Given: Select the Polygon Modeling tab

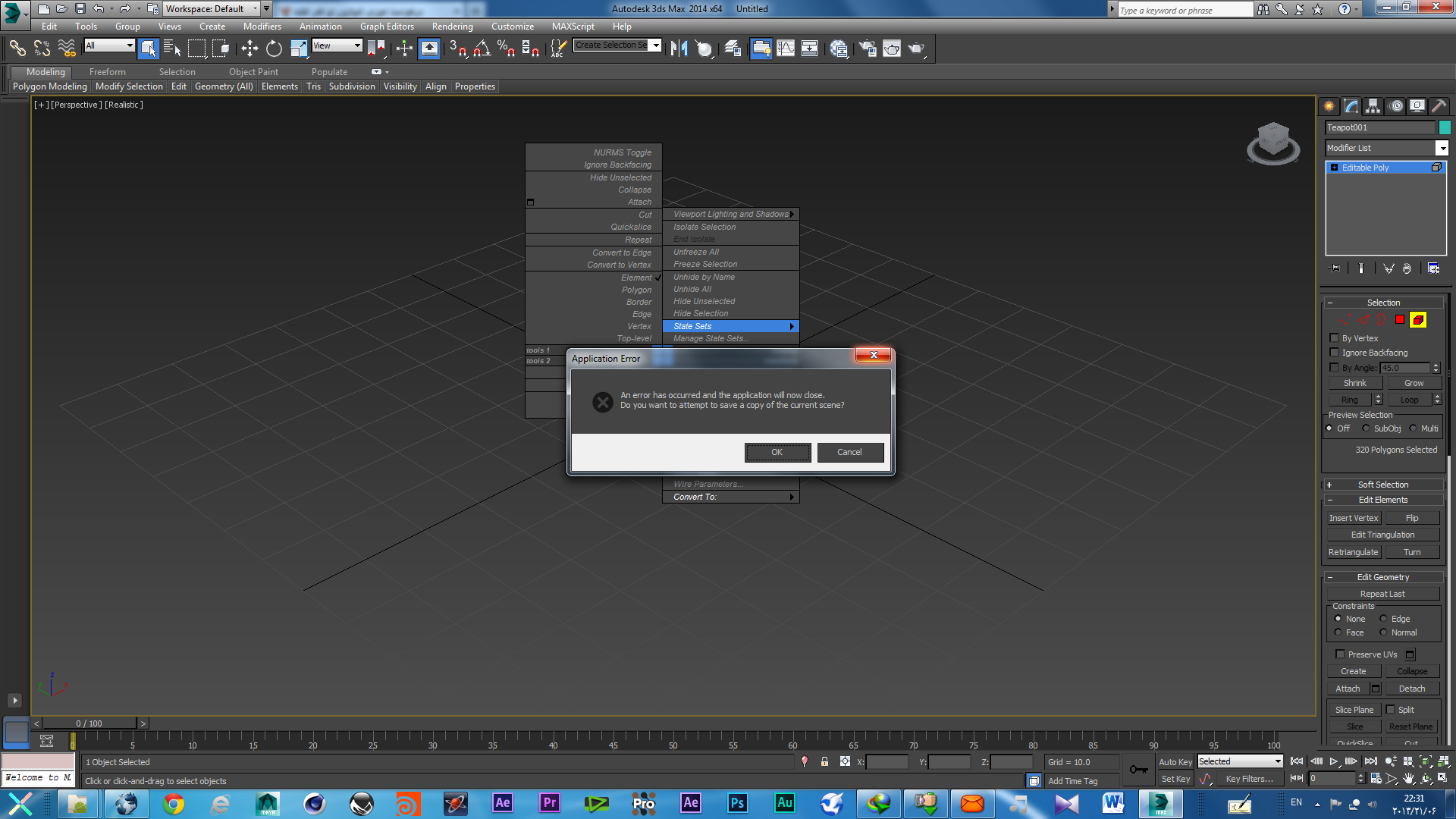Looking at the screenshot, I should click(45, 86).
